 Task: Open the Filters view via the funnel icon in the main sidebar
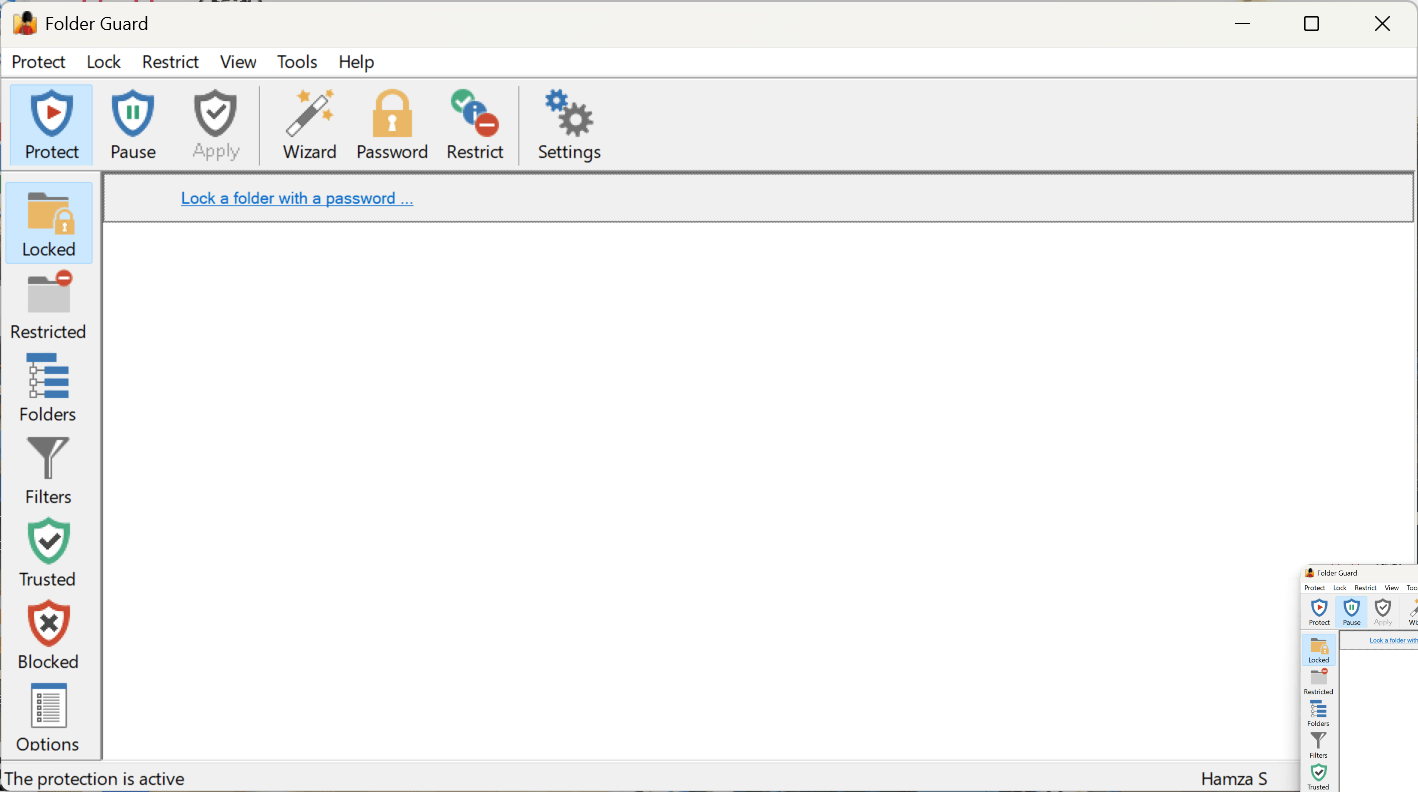point(48,471)
